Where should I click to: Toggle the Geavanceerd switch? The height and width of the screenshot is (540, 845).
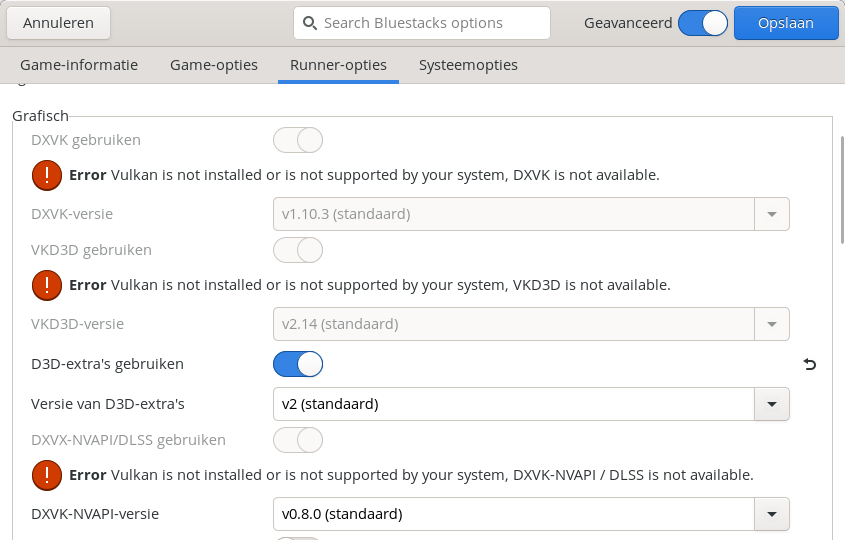[703, 23]
